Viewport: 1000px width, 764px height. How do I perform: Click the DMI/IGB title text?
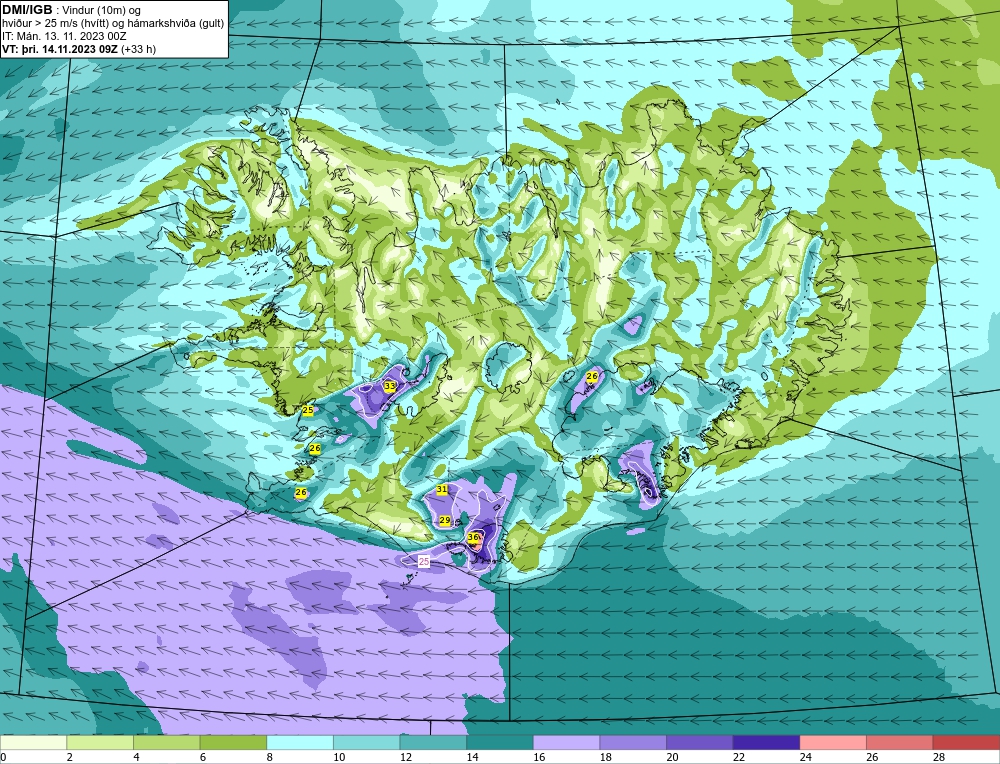[x=27, y=10]
